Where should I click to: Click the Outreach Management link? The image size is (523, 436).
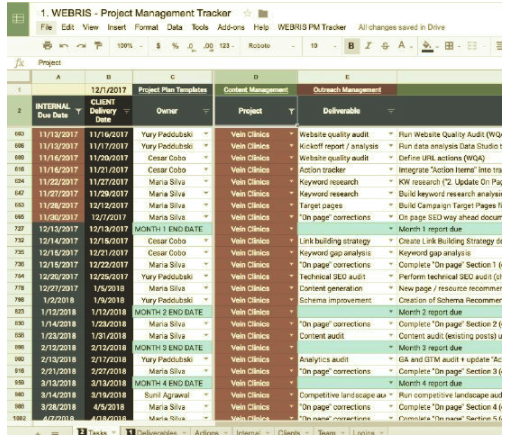347,89
